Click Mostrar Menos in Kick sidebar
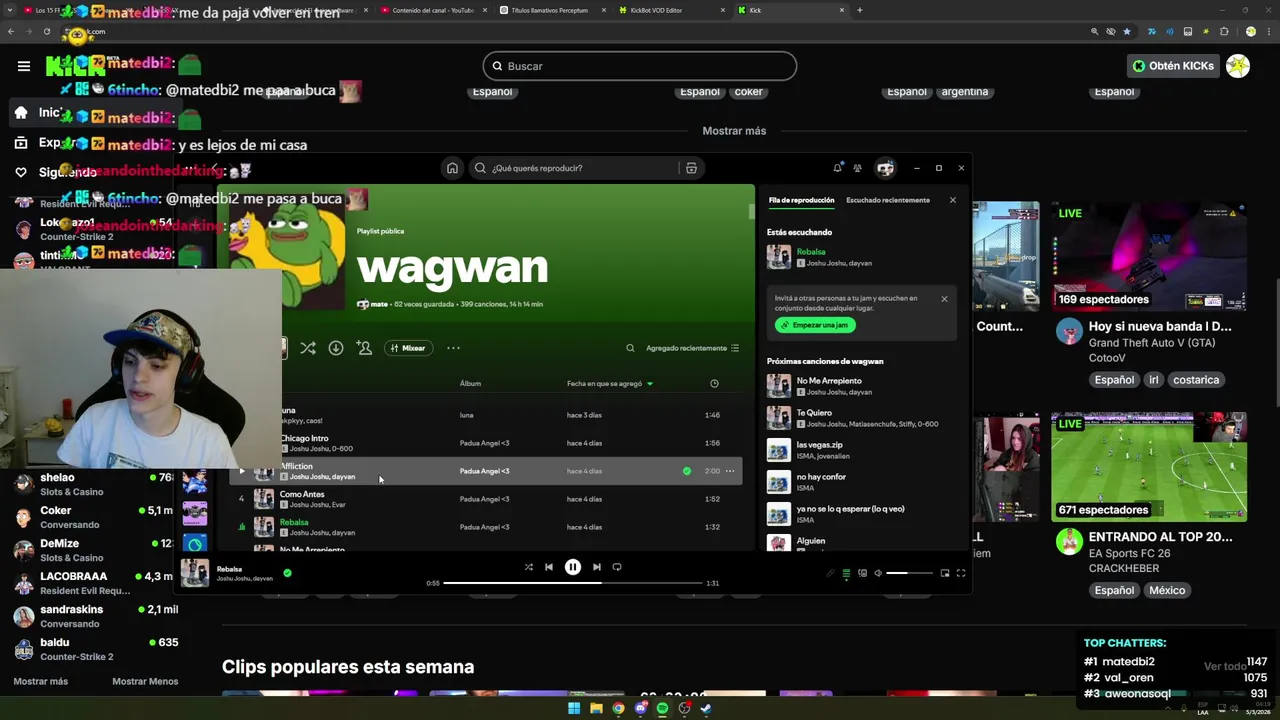Image resolution: width=1280 pixels, height=720 pixels. pos(145,681)
